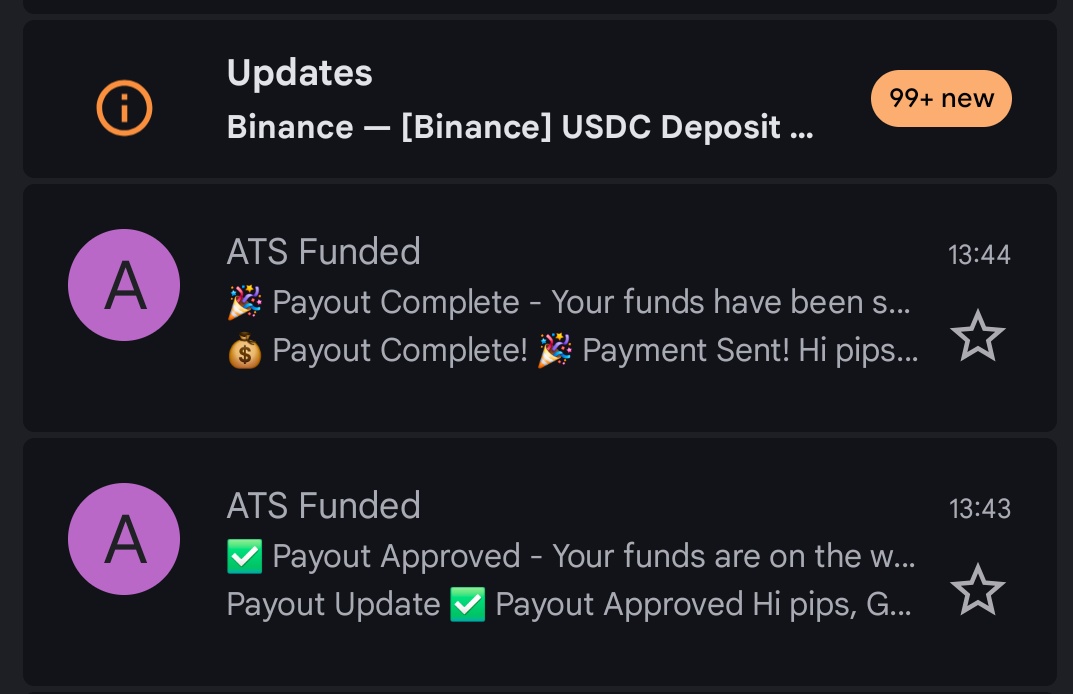1073x694 pixels.
Task: Click ATS Funded sender name at 13:43
Action: pyautogui.click(x=323, y=506)
